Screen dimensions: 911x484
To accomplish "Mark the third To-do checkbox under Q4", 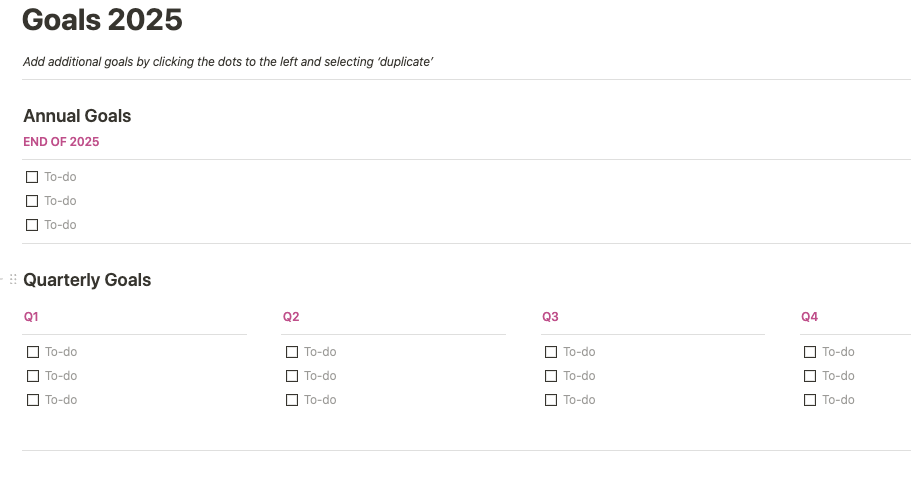I will (x=810, y=400).
